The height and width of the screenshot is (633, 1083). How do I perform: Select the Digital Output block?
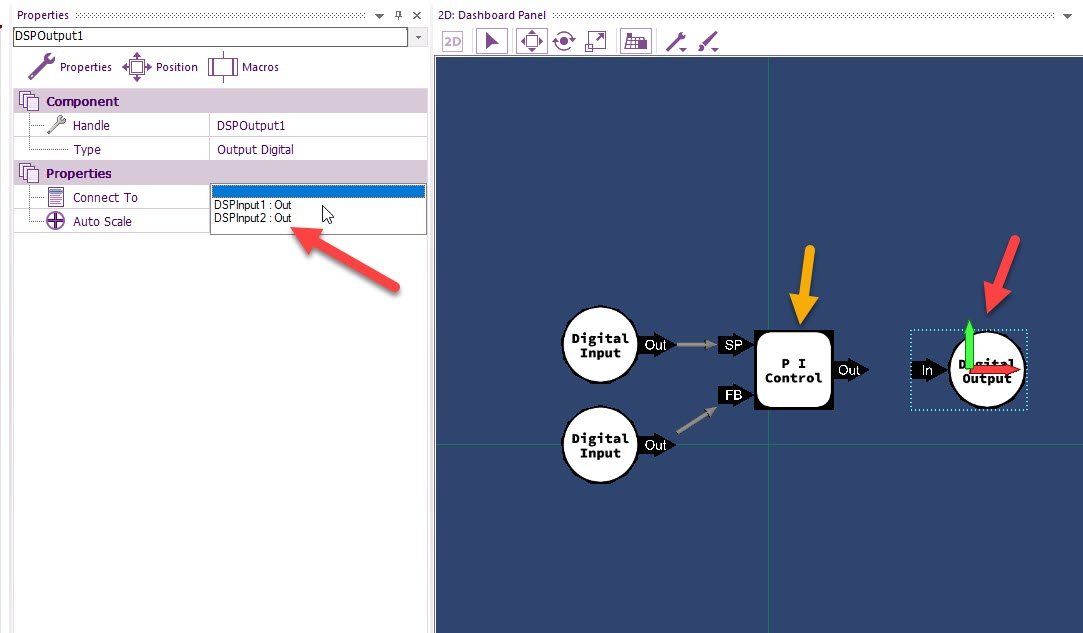(x=987, y=370)
